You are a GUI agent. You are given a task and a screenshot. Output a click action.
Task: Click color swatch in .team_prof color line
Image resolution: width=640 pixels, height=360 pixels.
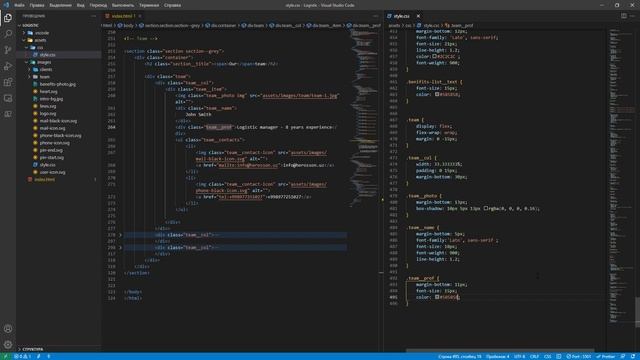pyautogui.click(x=436, y=297)
